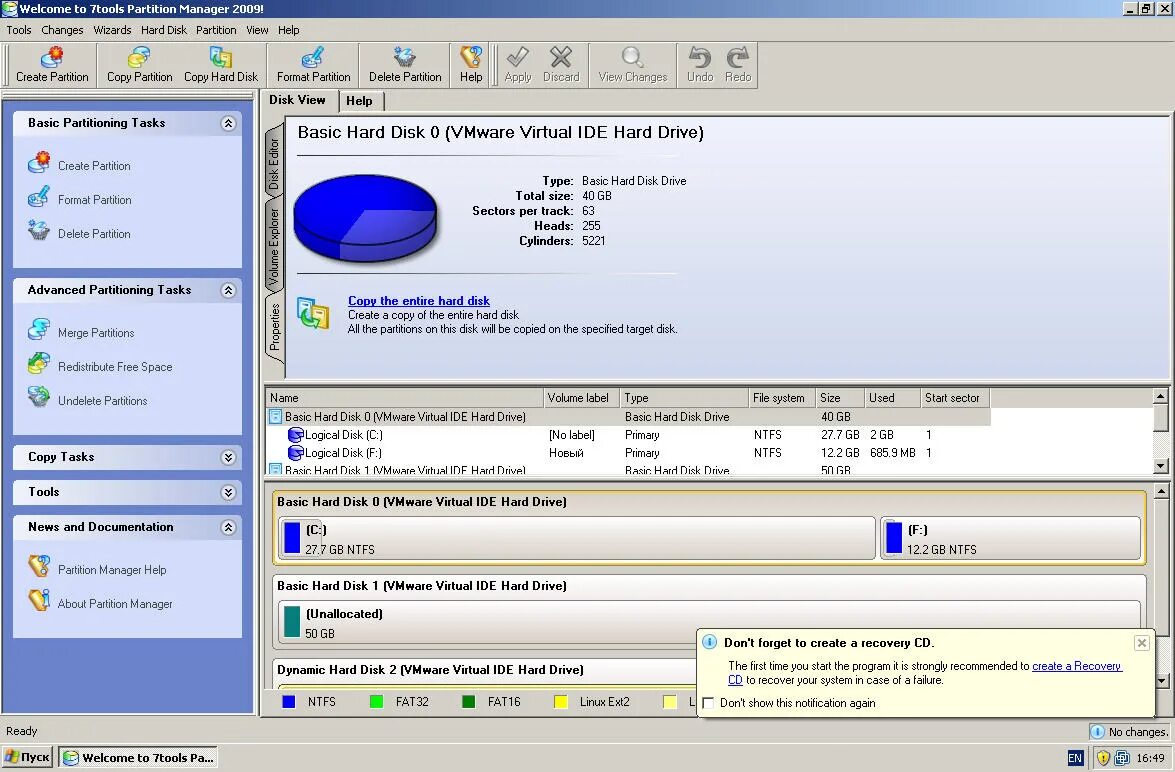Expand the Tools panel
This screenshot has height=772, width=1175.
229,492
